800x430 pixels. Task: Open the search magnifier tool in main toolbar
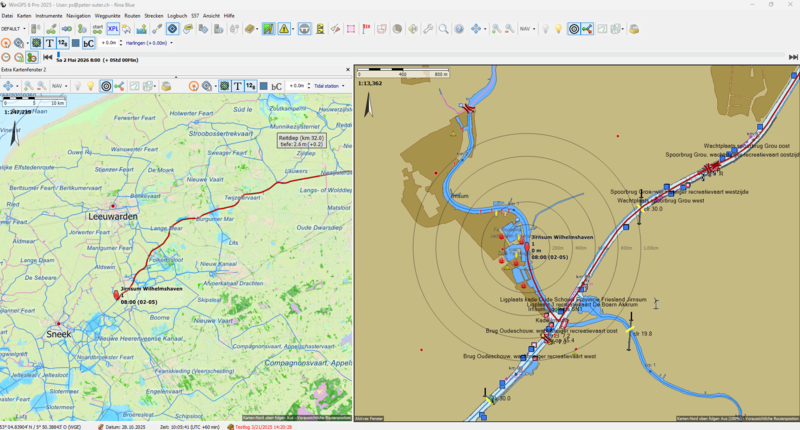443,29
